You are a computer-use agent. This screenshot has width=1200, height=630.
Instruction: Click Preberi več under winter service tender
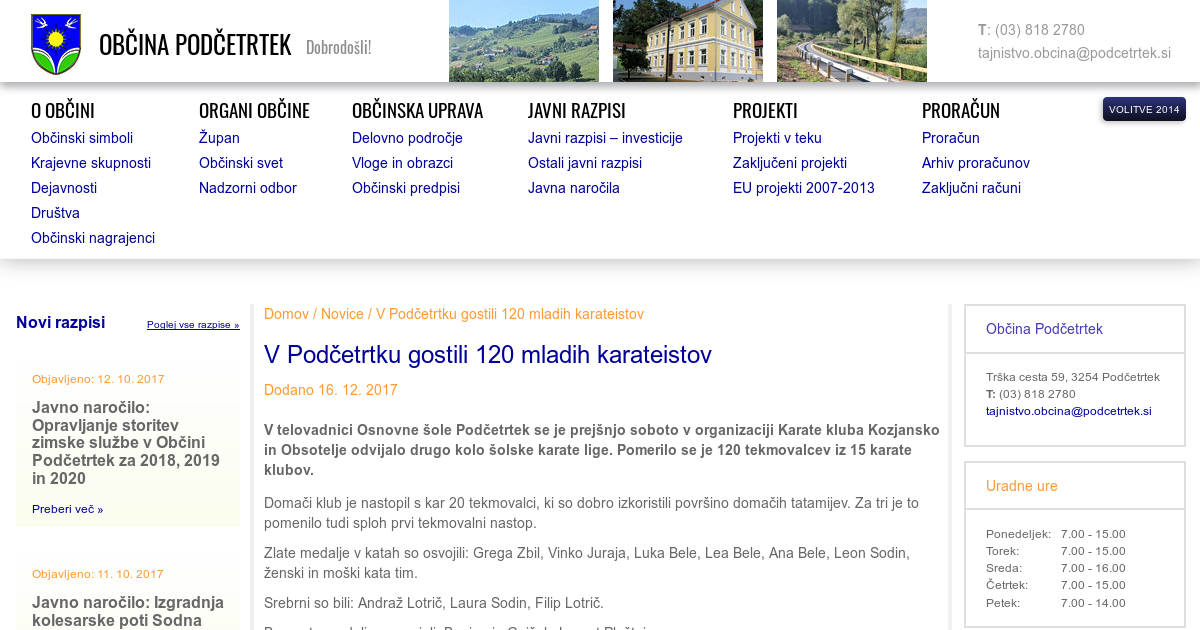[67, 509]
